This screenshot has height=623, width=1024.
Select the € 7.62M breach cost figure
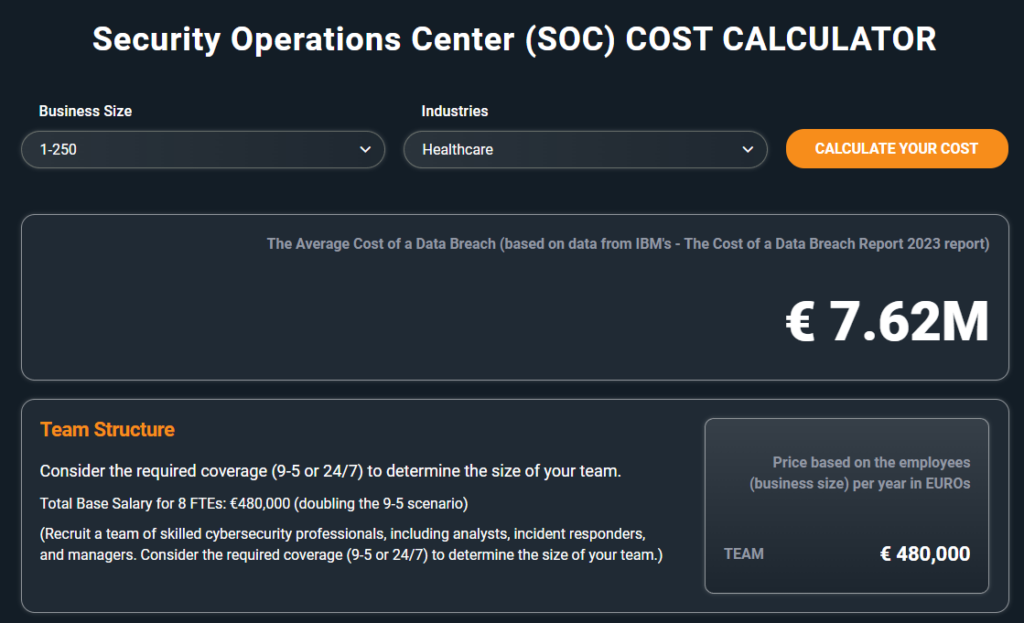coord(887,322)
